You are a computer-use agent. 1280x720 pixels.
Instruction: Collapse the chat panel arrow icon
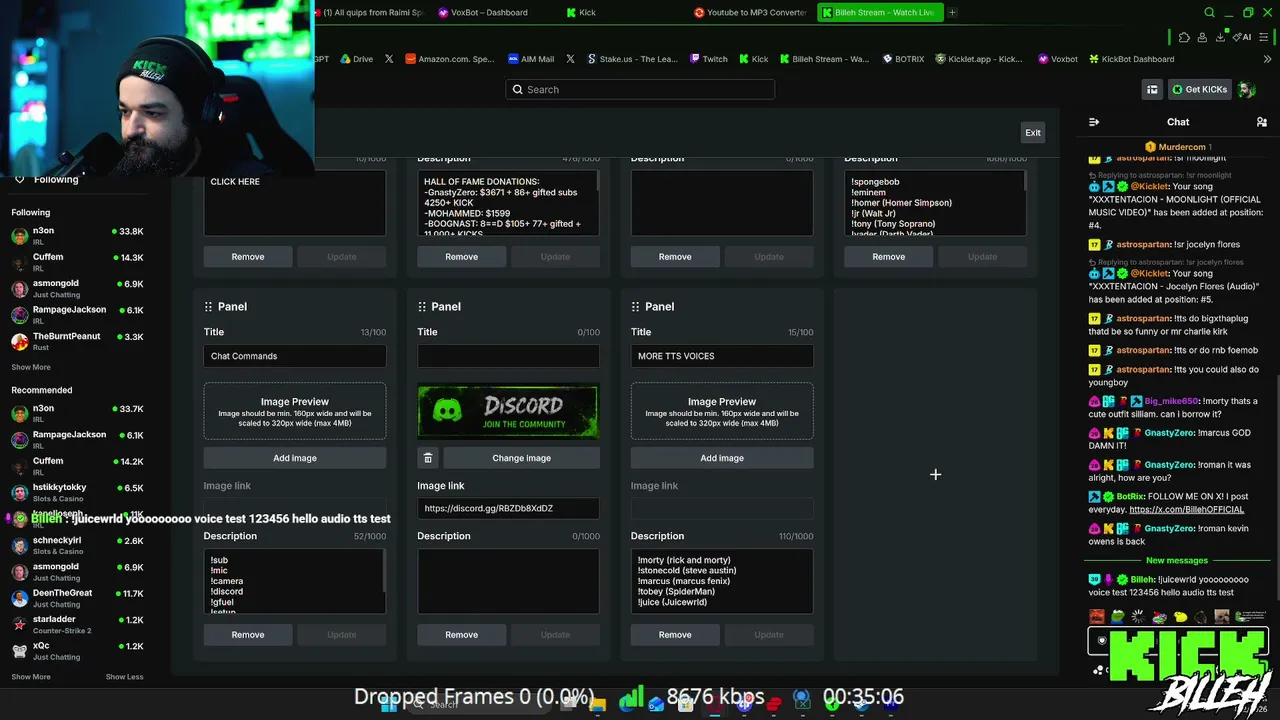[x=1094, y=122]
